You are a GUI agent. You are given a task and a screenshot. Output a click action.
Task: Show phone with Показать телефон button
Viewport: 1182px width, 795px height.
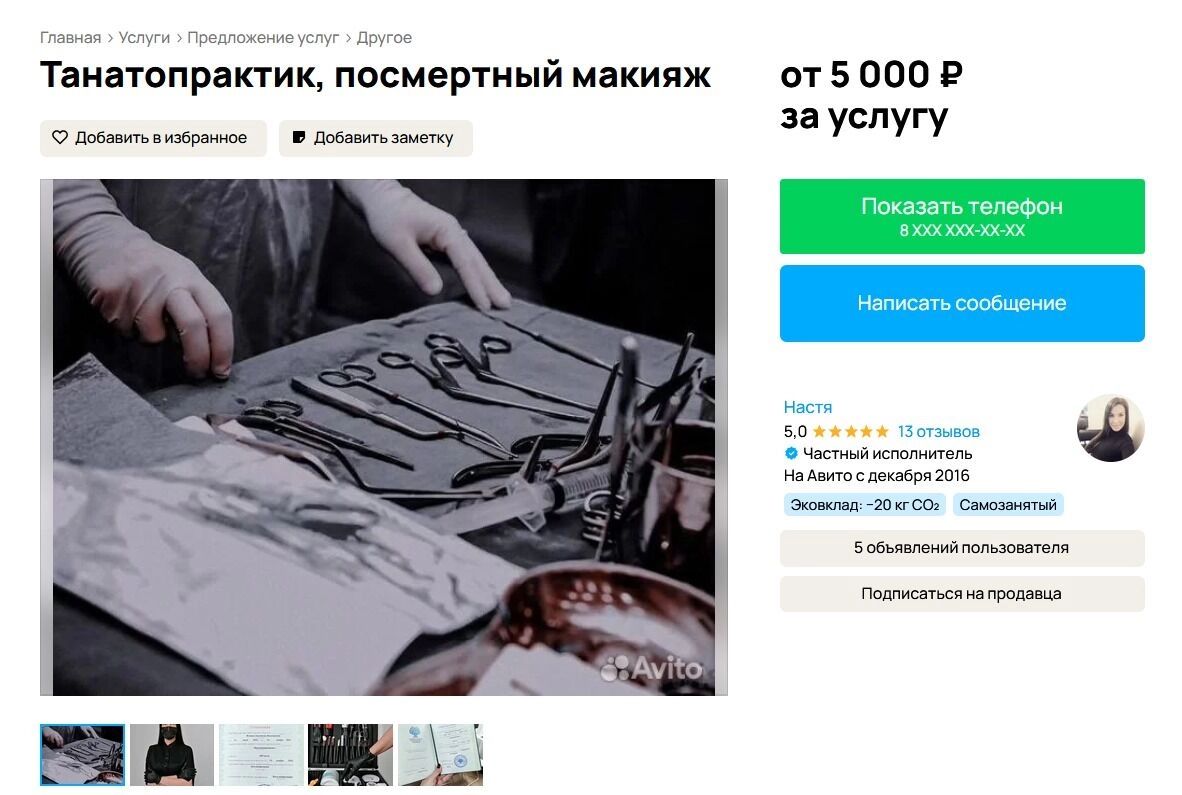point(962,216)
